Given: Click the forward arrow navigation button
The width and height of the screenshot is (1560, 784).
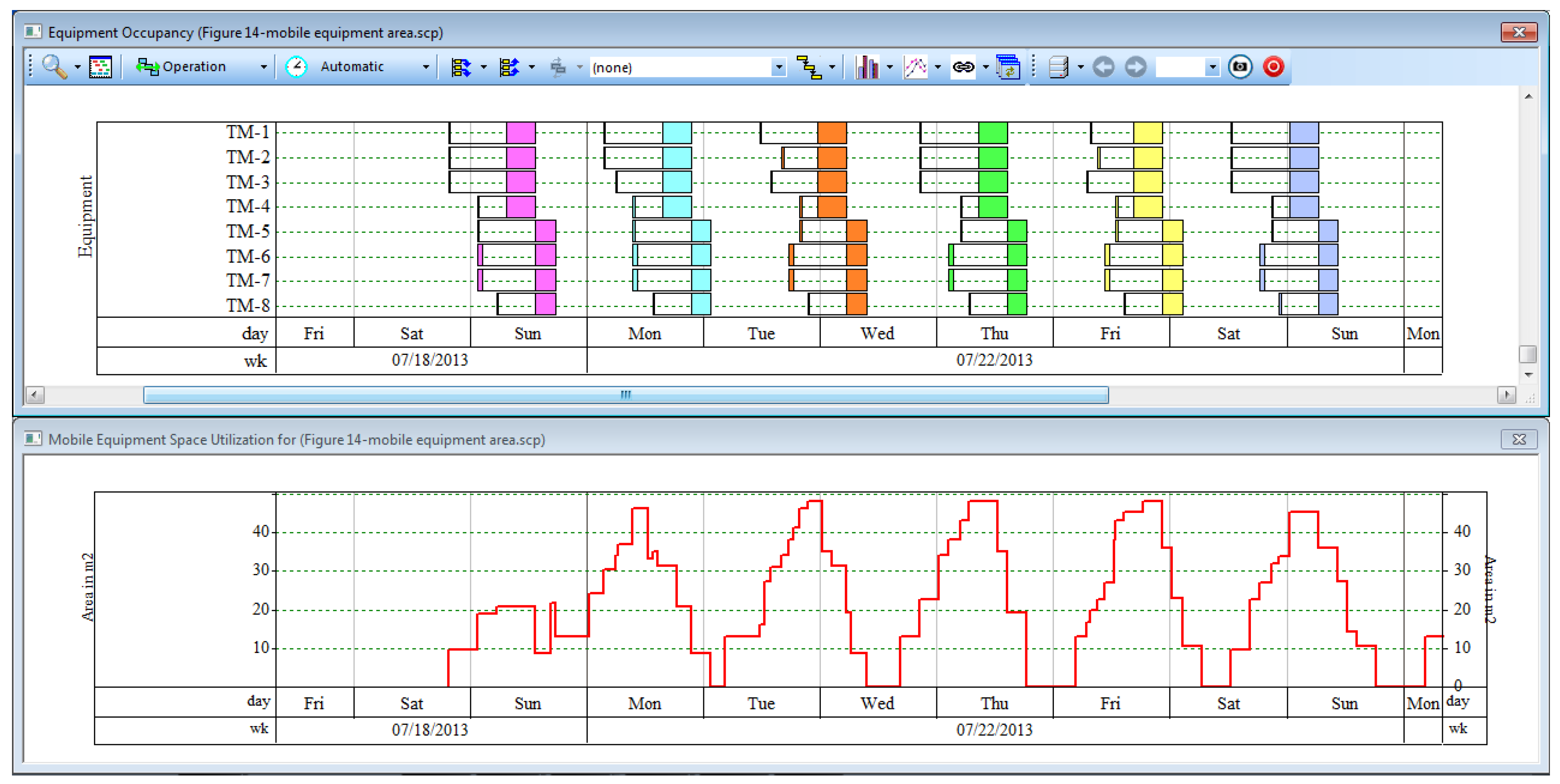Looking at the screenshot, I should pyautogui.click(x=1135, y=66).
